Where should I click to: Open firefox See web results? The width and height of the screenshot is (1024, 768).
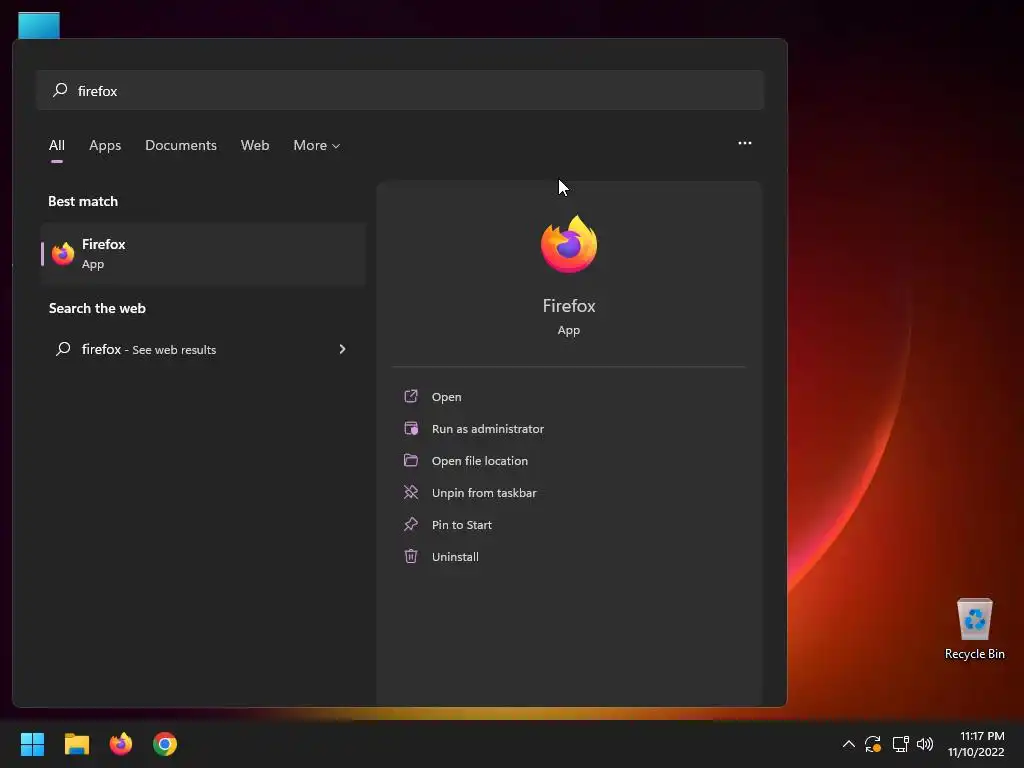tap(203, 349)
